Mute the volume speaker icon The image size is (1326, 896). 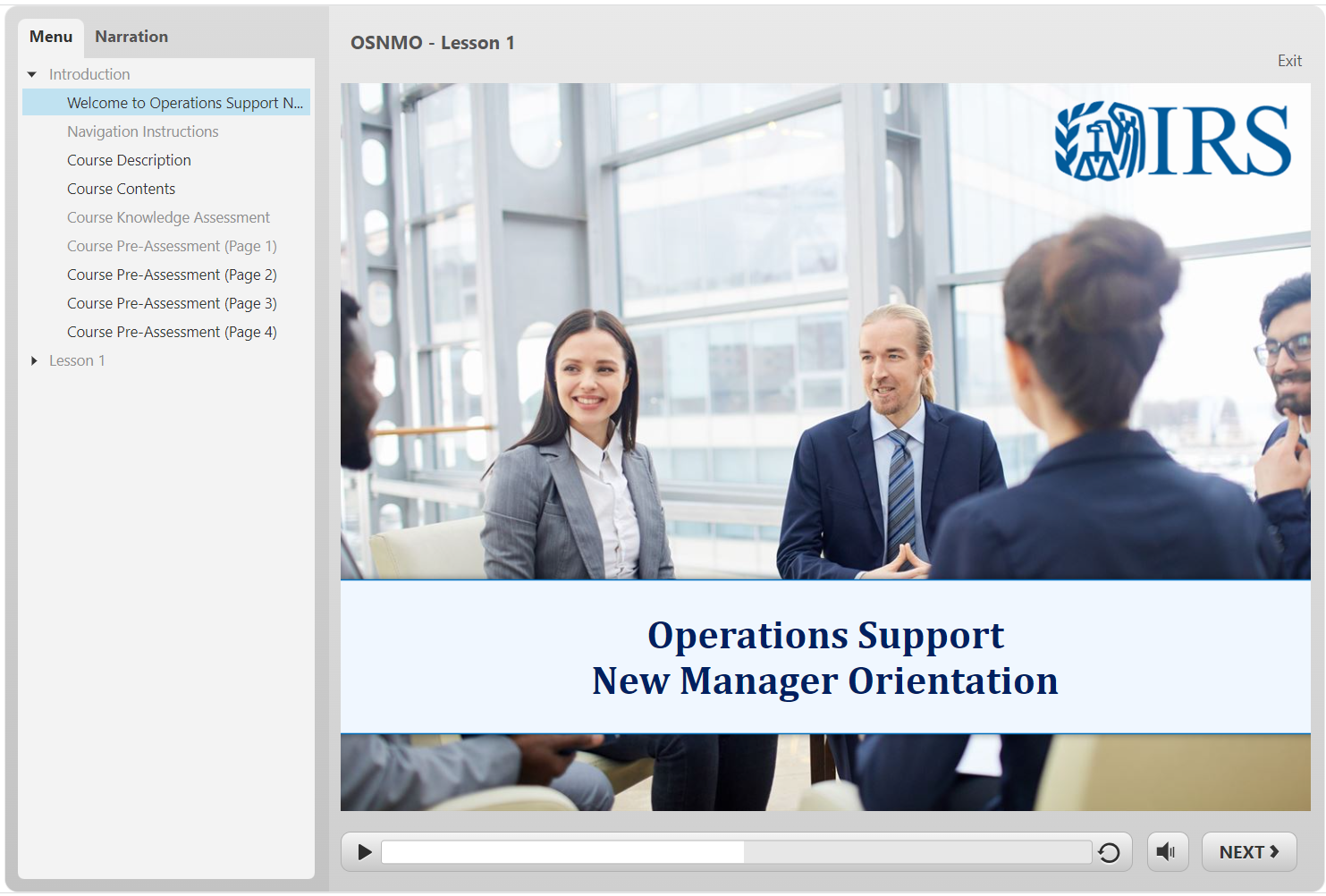(1168, 852)
